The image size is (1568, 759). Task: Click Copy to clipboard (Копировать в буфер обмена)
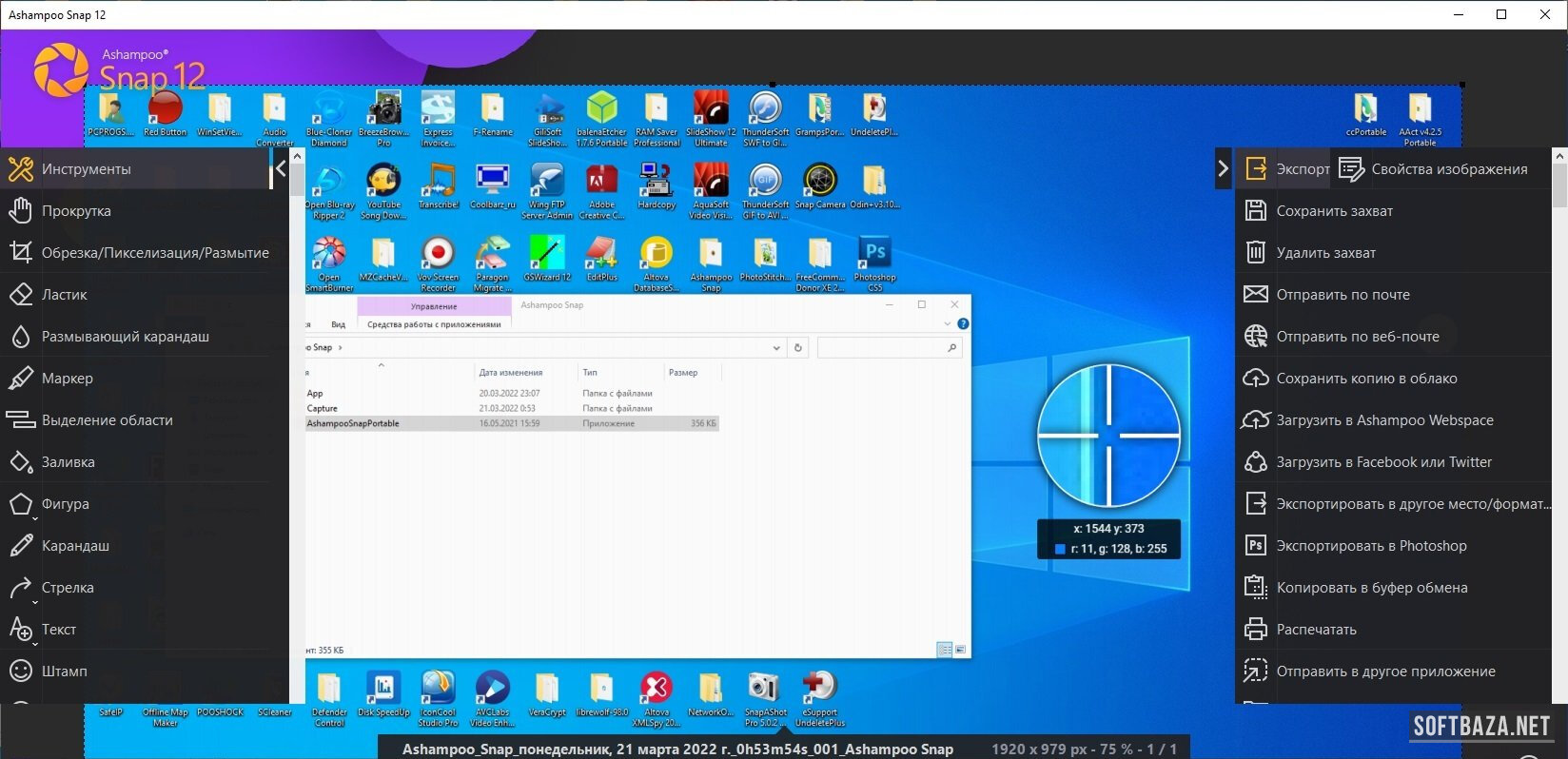point(1371,588)
